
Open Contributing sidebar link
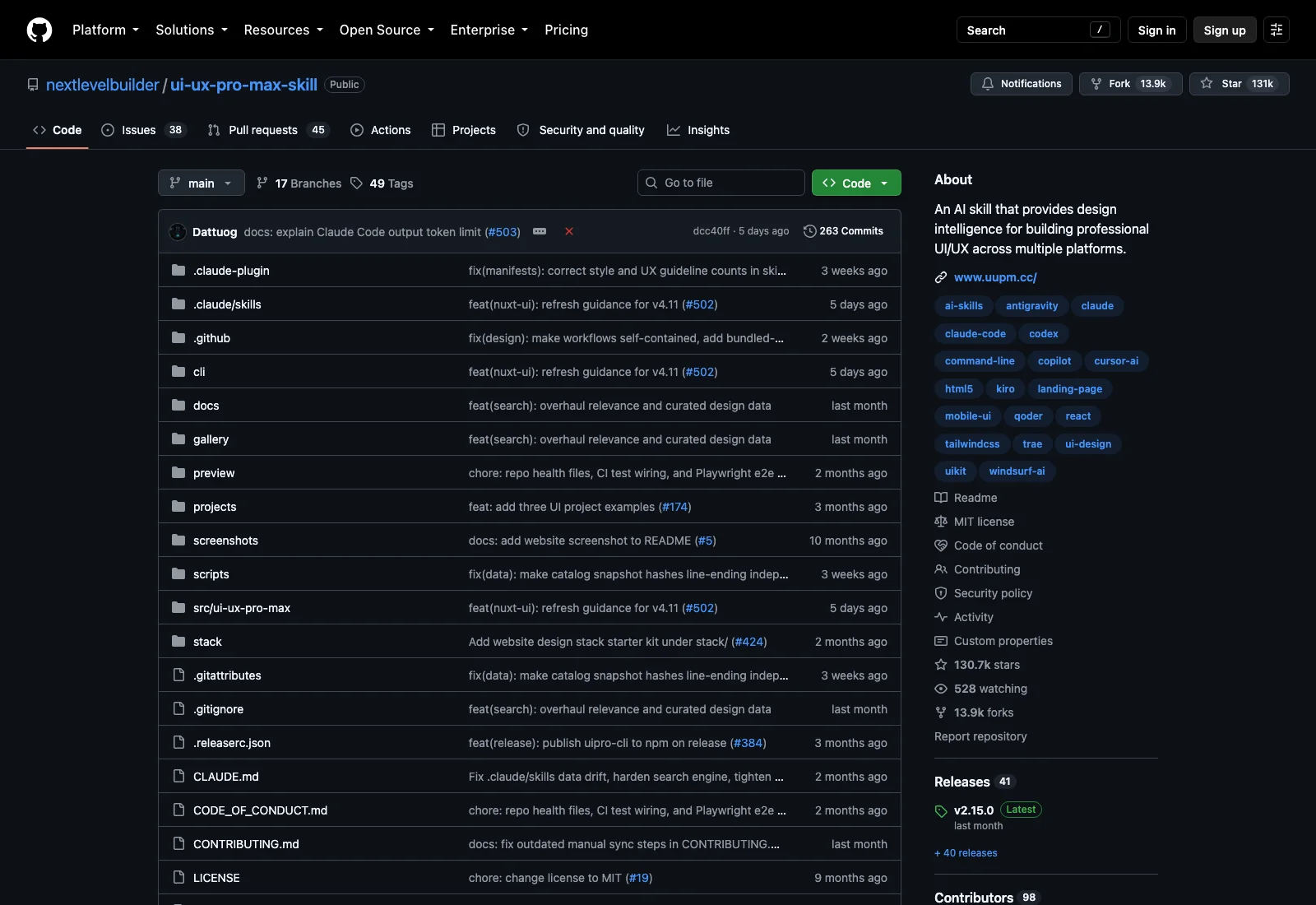coord(977,569)
